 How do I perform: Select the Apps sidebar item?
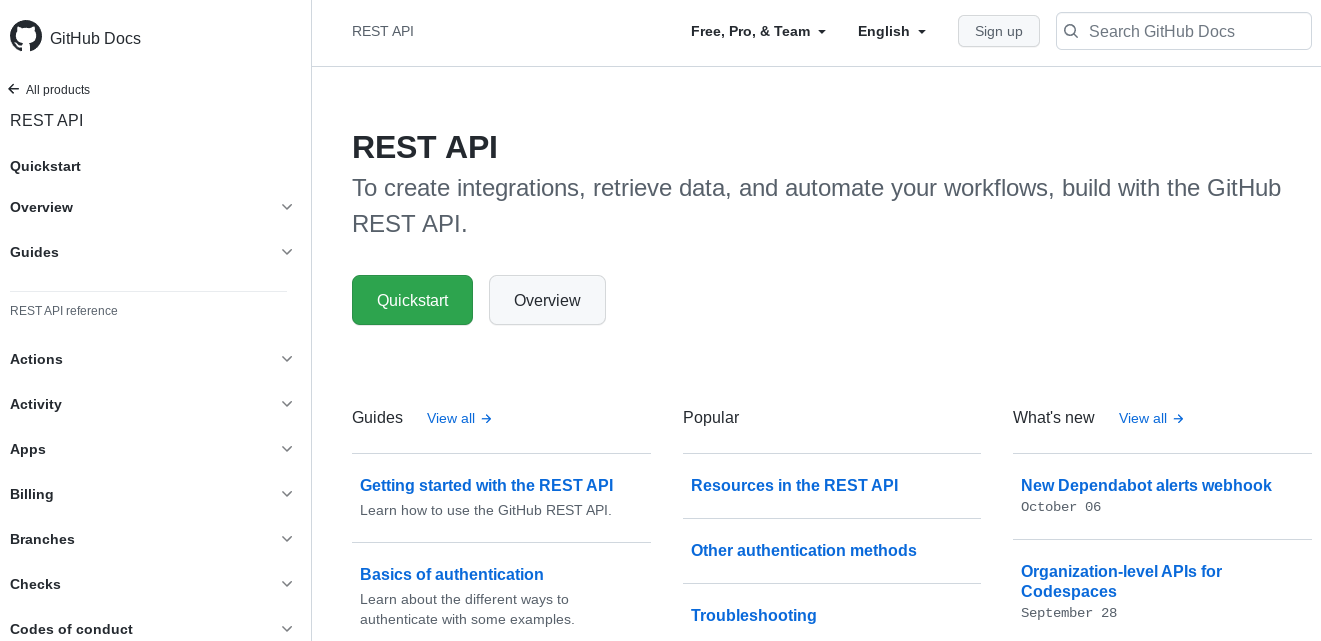(x=28, y=449)
